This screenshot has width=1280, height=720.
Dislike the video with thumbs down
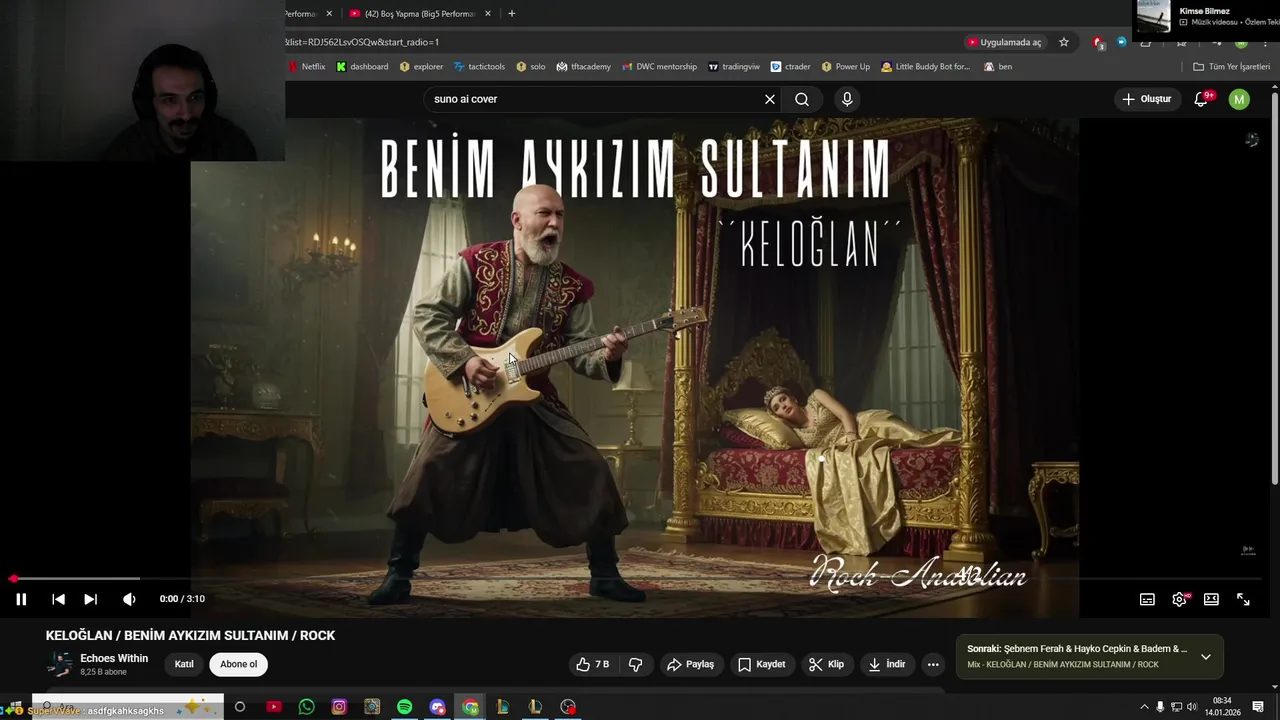point(635,664)
